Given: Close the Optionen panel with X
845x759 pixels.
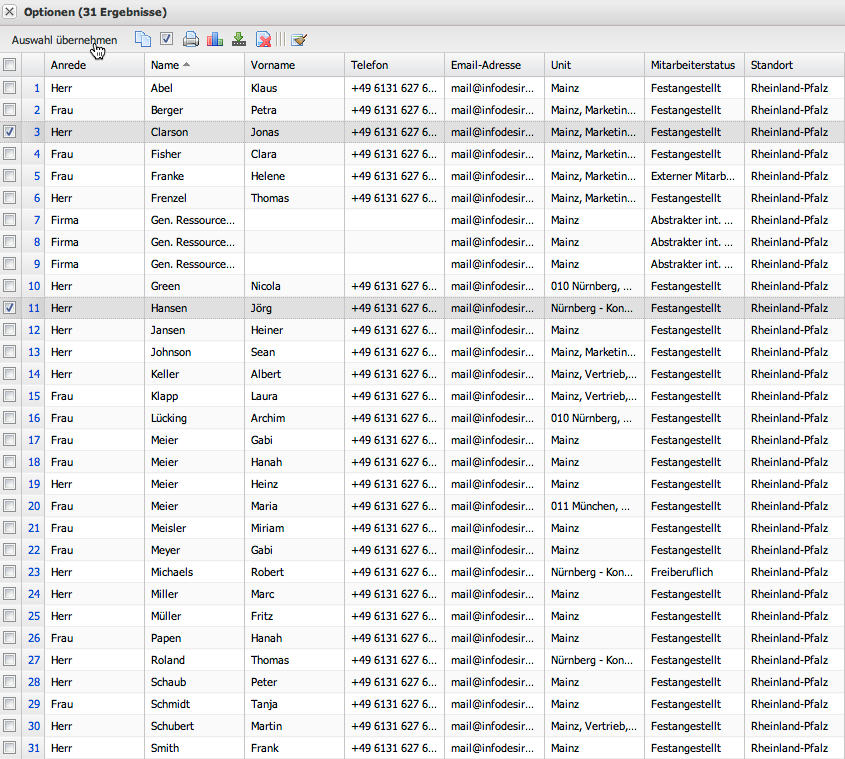Looking at the screenshot, I should pyautogui.click(x=10, y=11).
